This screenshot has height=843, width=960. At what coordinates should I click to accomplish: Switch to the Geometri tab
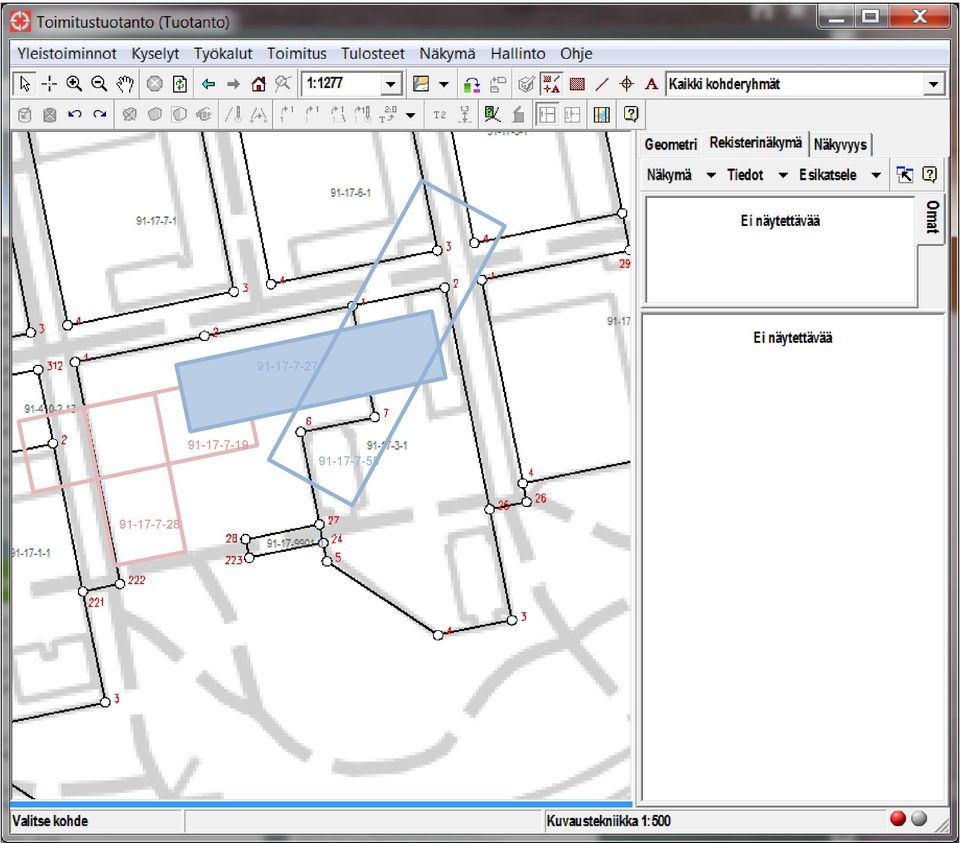pyautogui.click(x=670, y=144)
